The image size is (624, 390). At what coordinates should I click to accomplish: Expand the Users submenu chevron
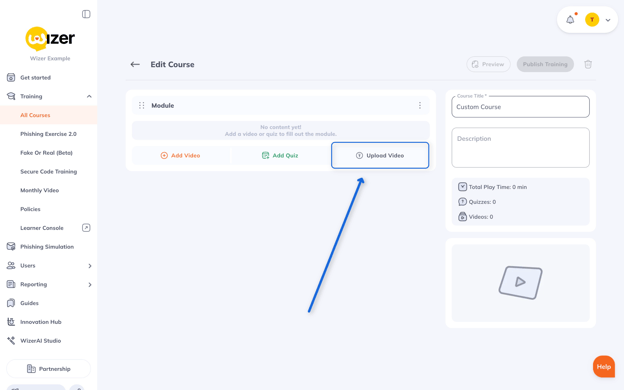point(90,266)
